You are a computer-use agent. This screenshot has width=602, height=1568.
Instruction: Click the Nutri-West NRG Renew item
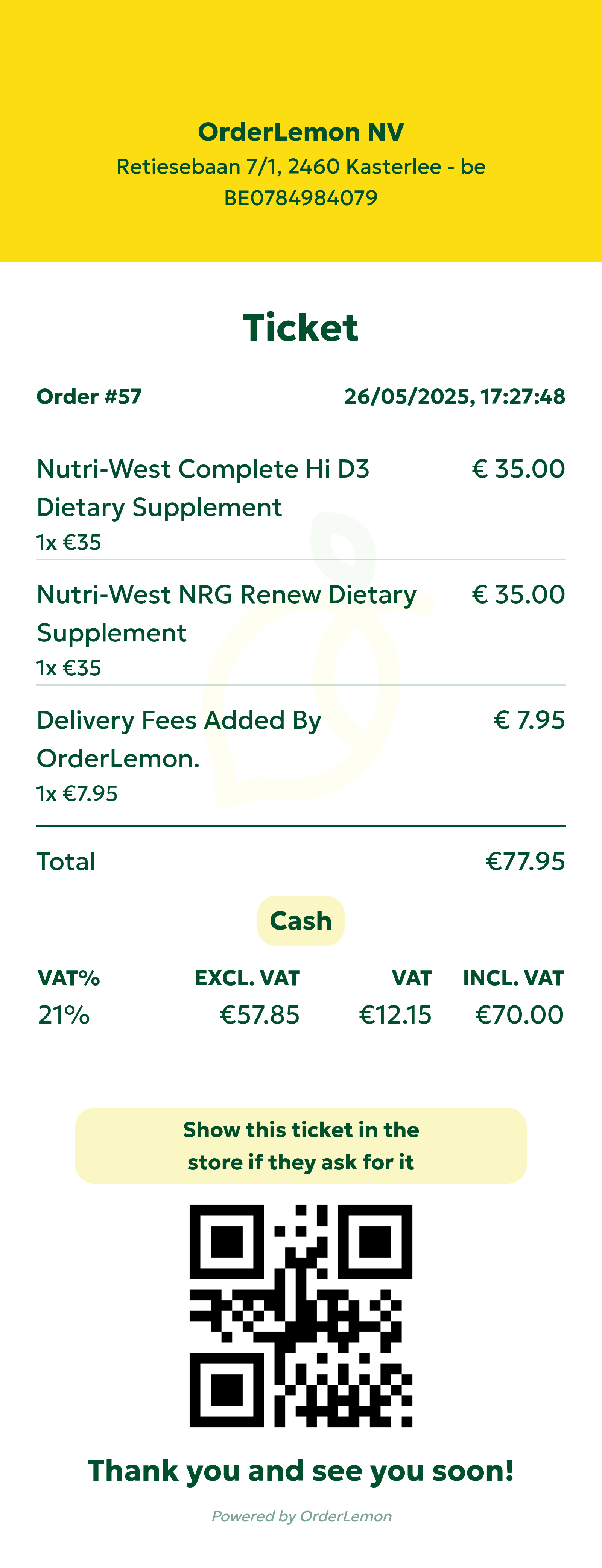(226, 613)
